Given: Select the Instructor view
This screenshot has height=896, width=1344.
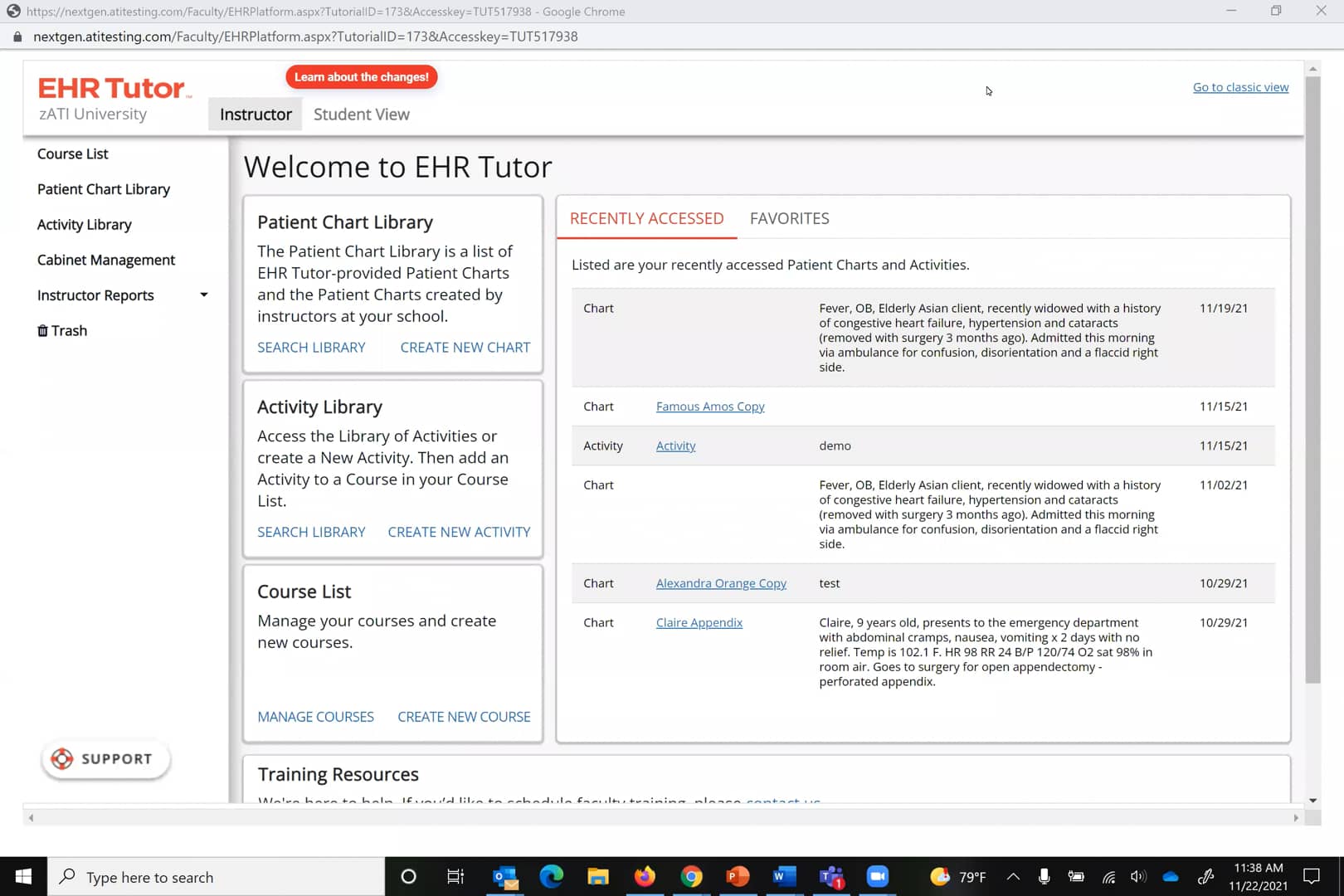Looking at the screenshot, I should pos(255,114).
